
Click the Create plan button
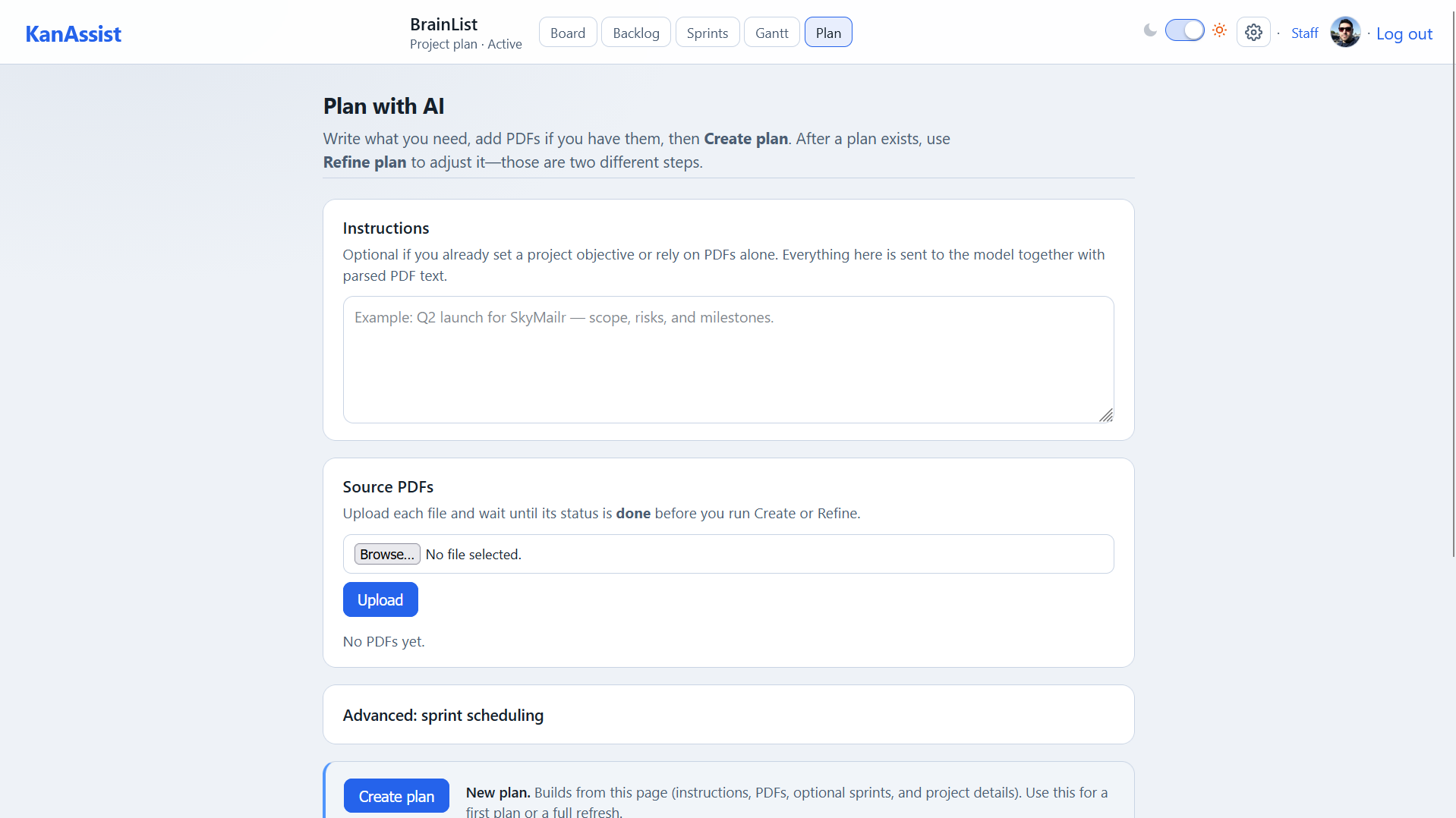tap(396, 796)
